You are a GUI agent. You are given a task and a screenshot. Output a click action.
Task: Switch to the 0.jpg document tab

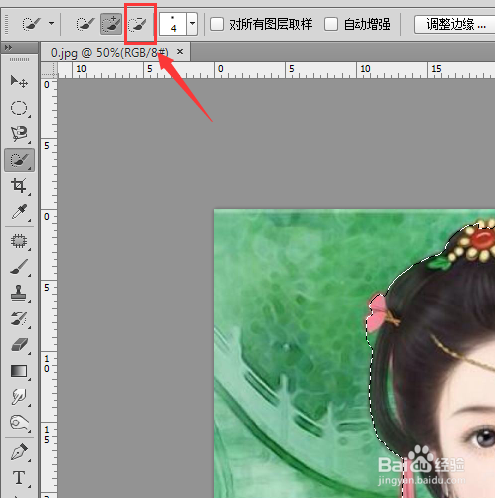[110, 52]
